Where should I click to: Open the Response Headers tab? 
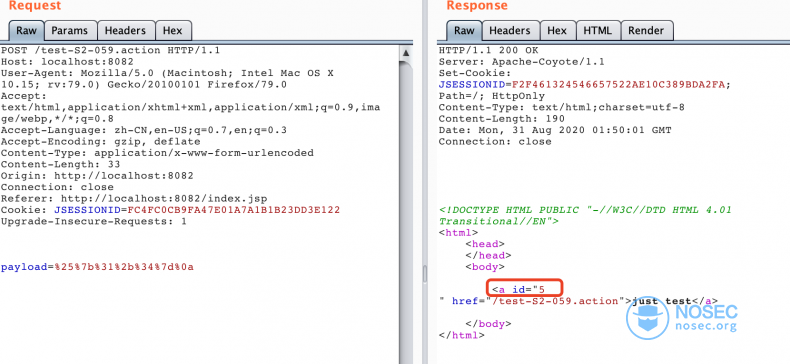[x=510, y=31]
